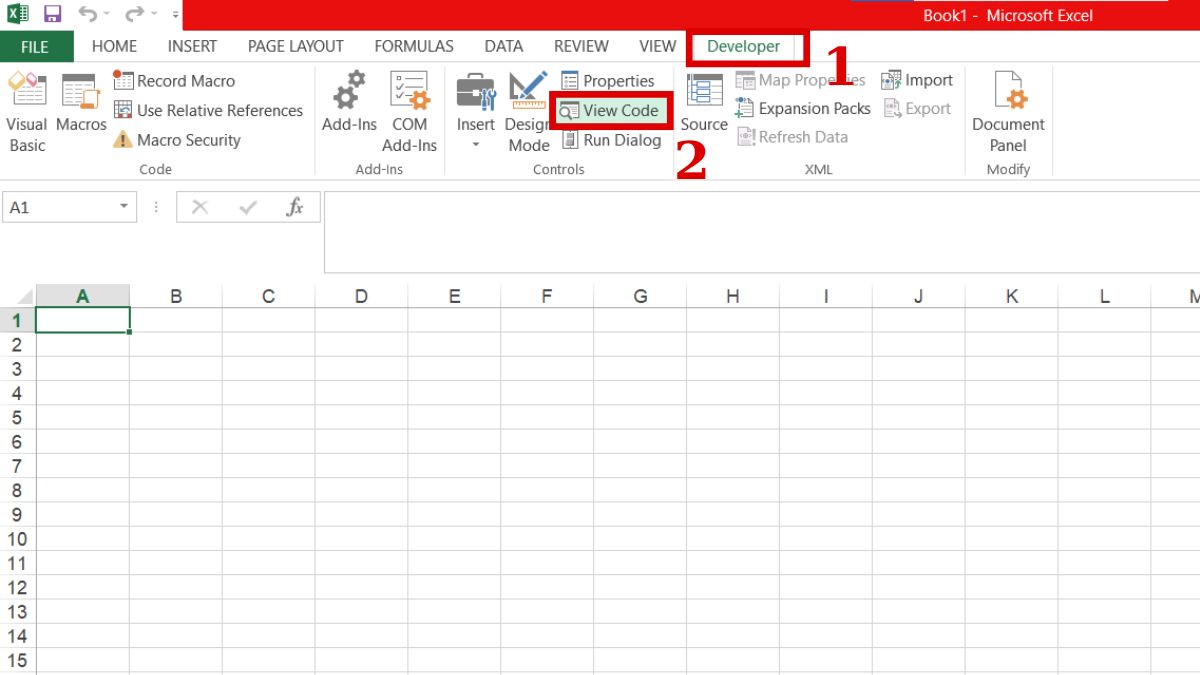Click the Insert Function fx button
Image resolution: width=1200 pixels, height=675 pixels.
click(295, 207)
